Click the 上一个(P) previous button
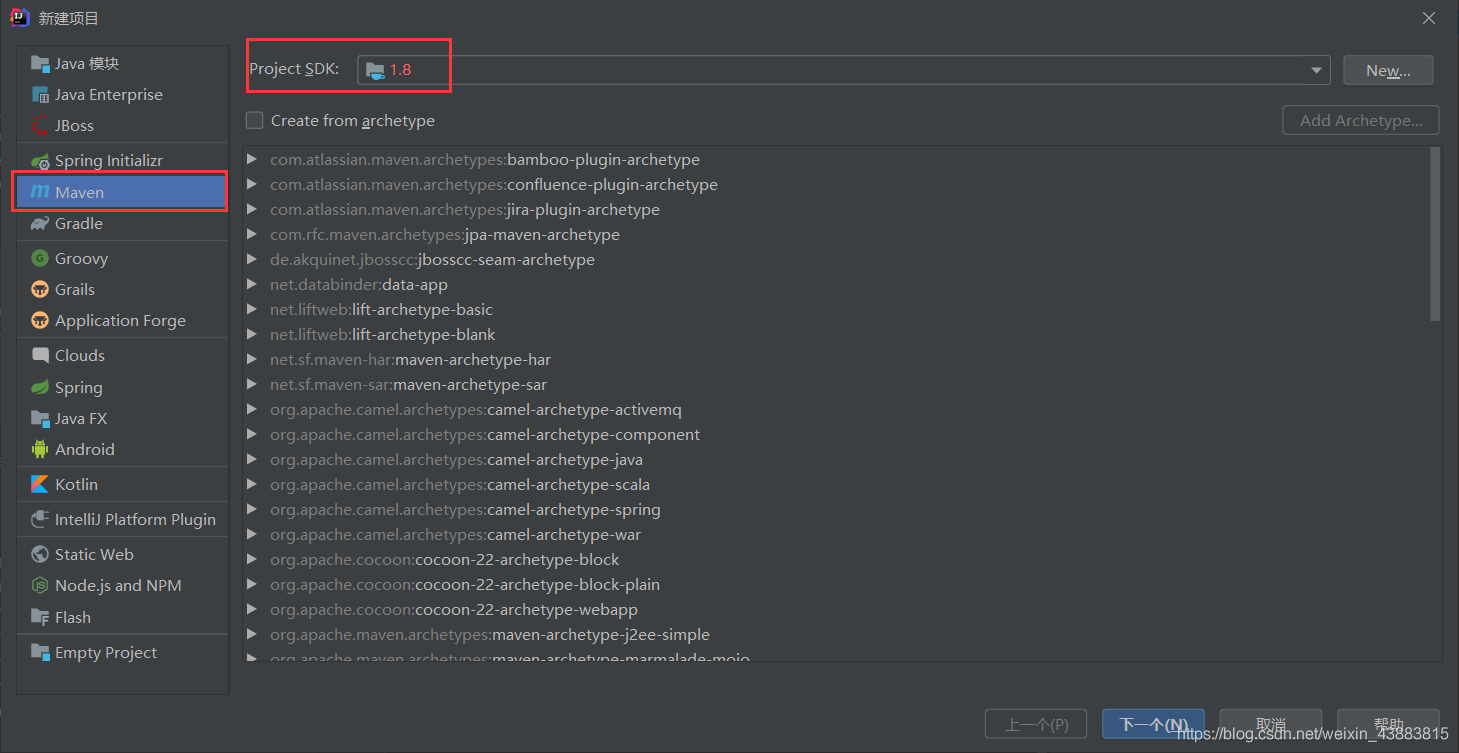Image resolution: width=1459 pixels, height=753 pixels. [x=1036, y=724]
